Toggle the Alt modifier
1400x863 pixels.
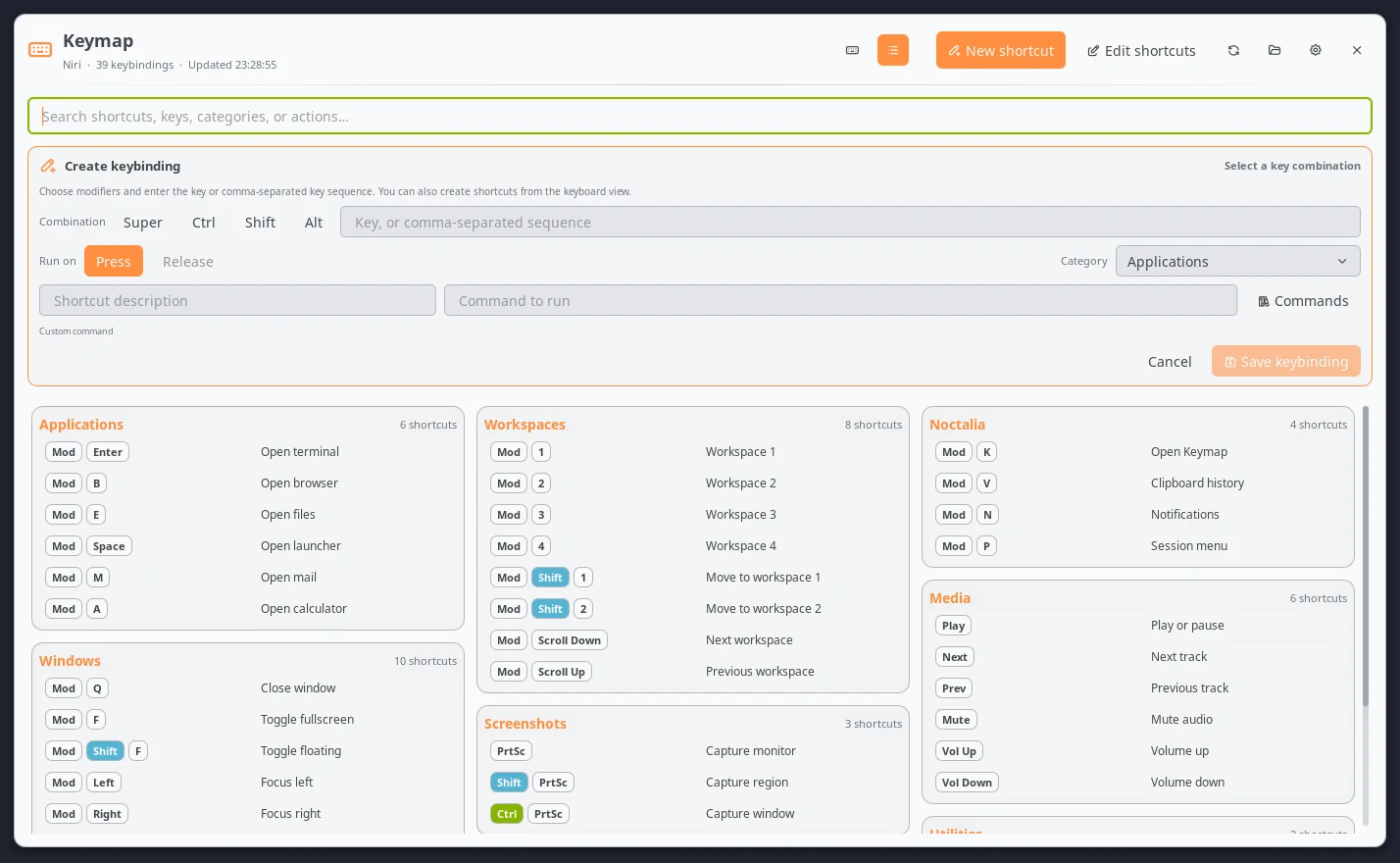pos(314,223)
